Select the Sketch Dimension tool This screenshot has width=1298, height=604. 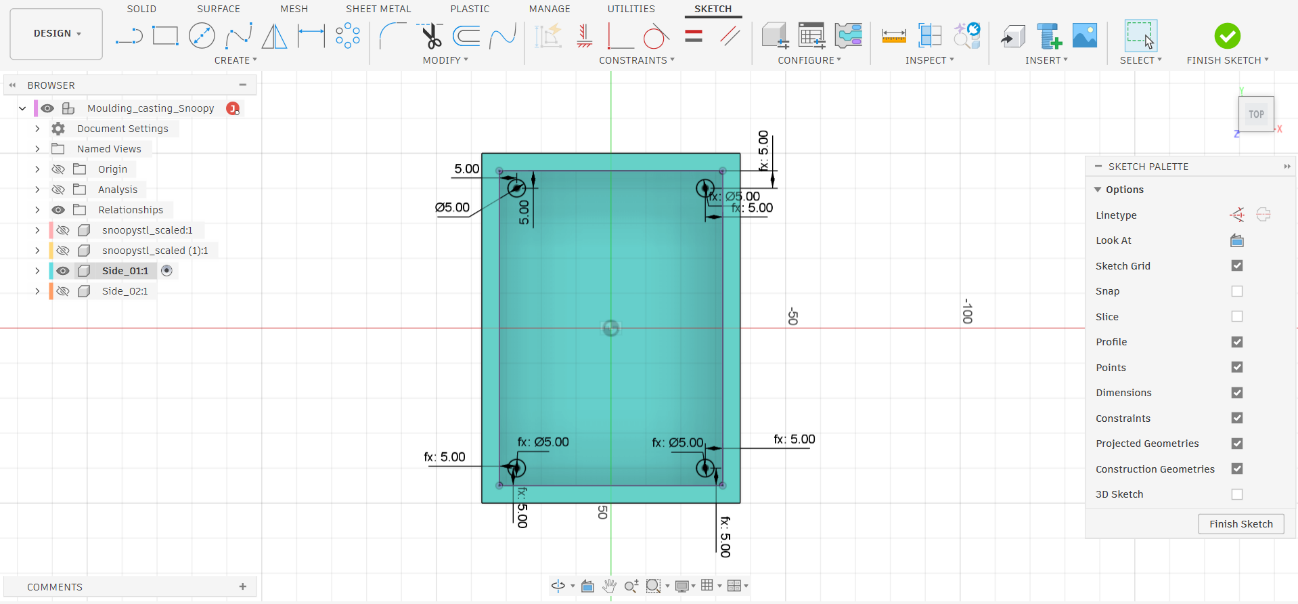click(312, 37)
